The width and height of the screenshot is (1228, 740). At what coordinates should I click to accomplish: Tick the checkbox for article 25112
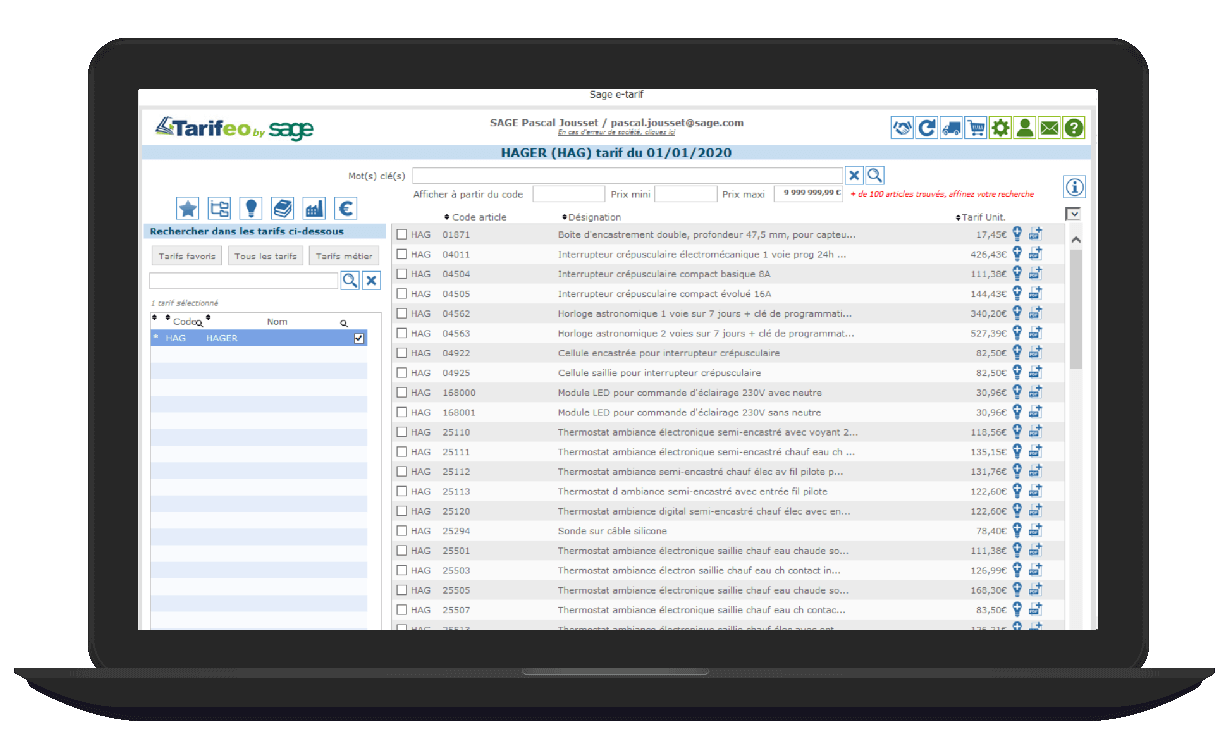[x=401, y=471]
